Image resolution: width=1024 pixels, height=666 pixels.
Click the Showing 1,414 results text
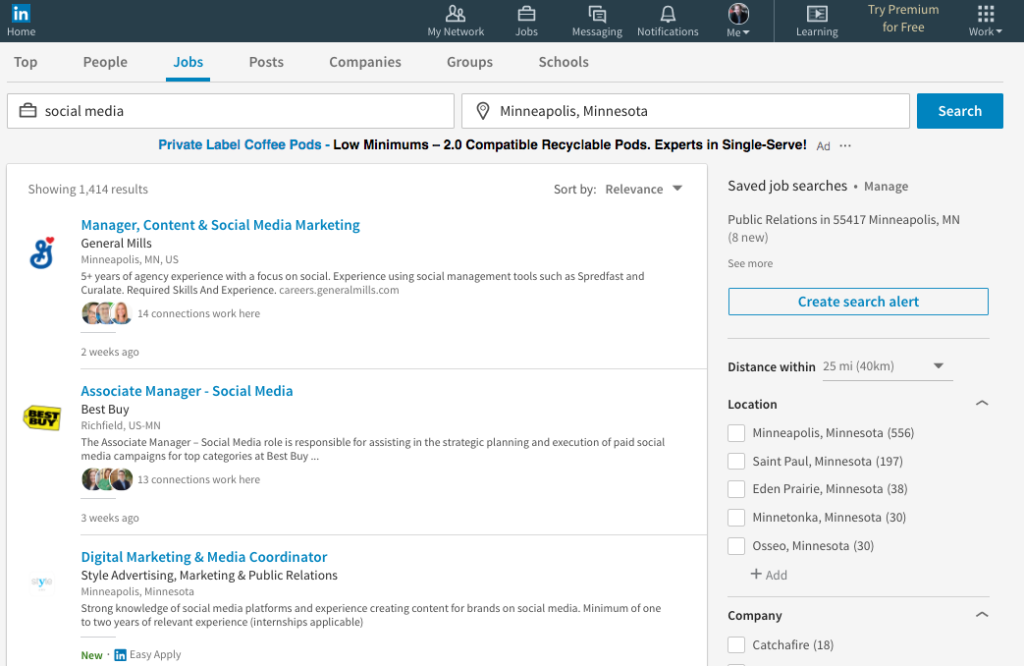(x=88, y=189)
